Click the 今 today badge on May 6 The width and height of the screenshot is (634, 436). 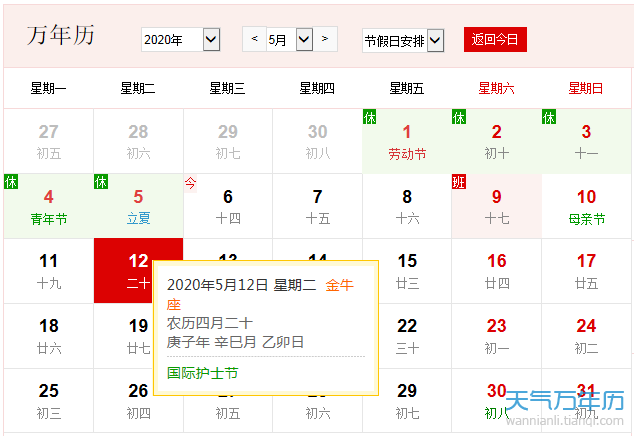[190, 183]
